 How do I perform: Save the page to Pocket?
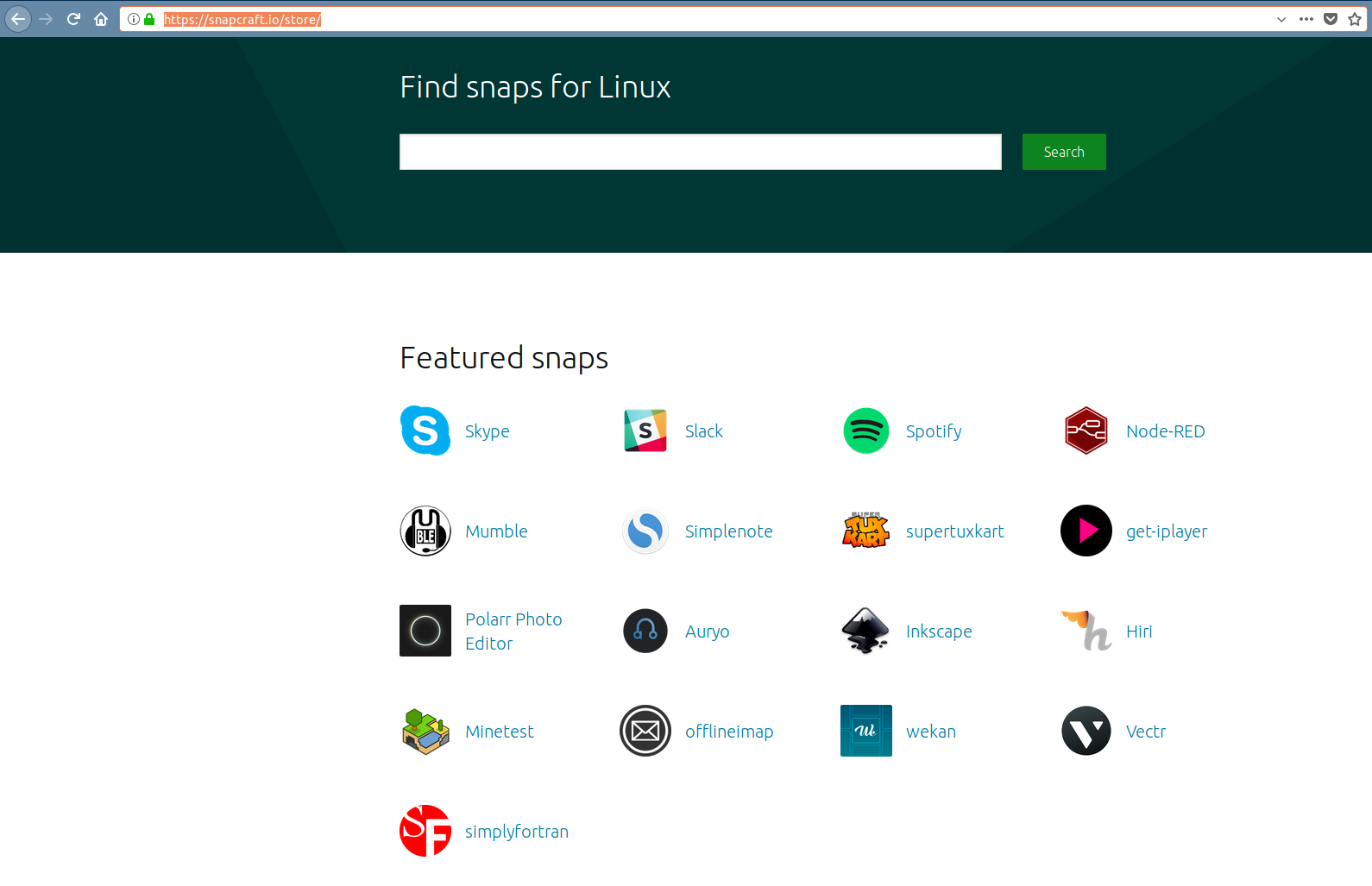(x=1331, y=19)
